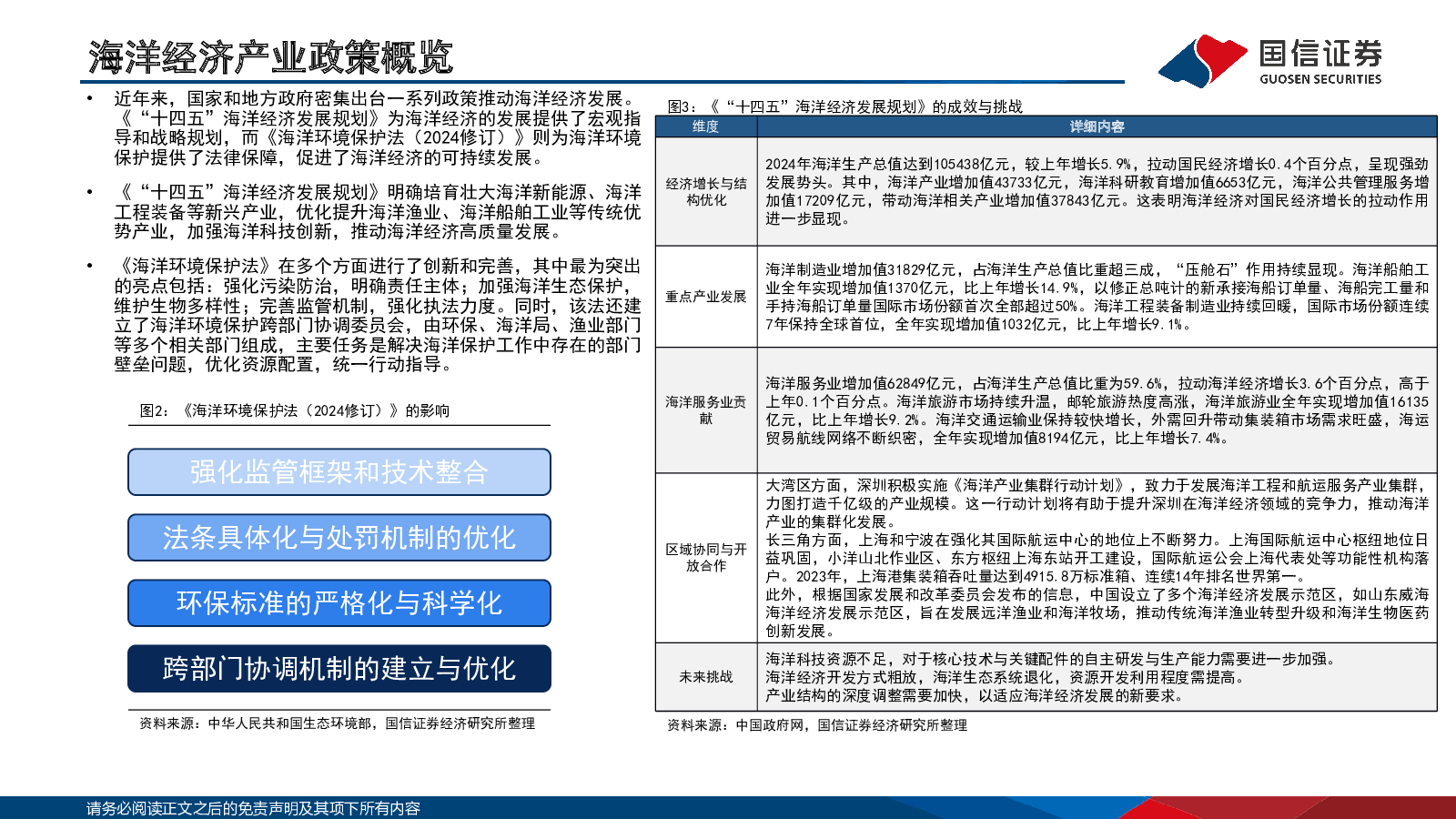This screenshot has width=1456, height=819.
Task: Select the row label 重点产业发展
Action: pyautogui.click(x=706, y=297)
